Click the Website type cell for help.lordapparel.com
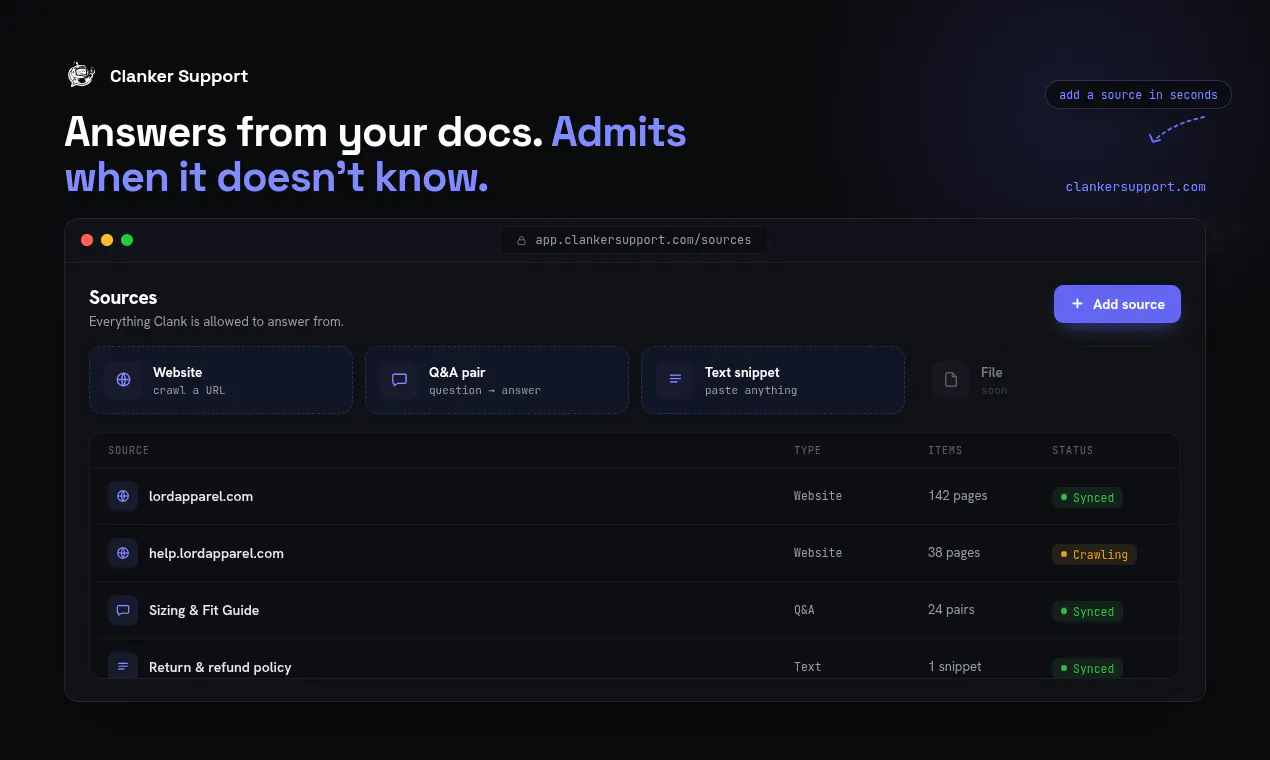This screenshot has width=1270, height=760. pos(818,553)
